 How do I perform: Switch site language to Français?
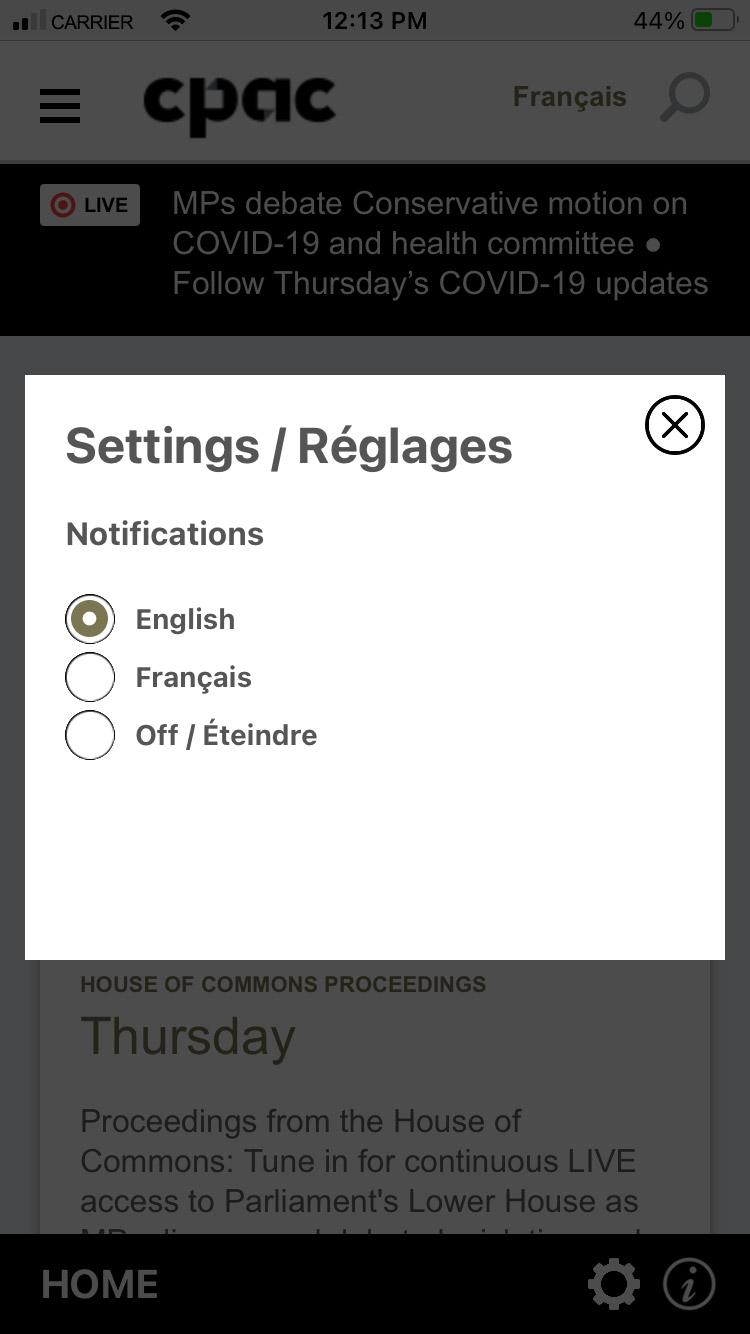569,97
